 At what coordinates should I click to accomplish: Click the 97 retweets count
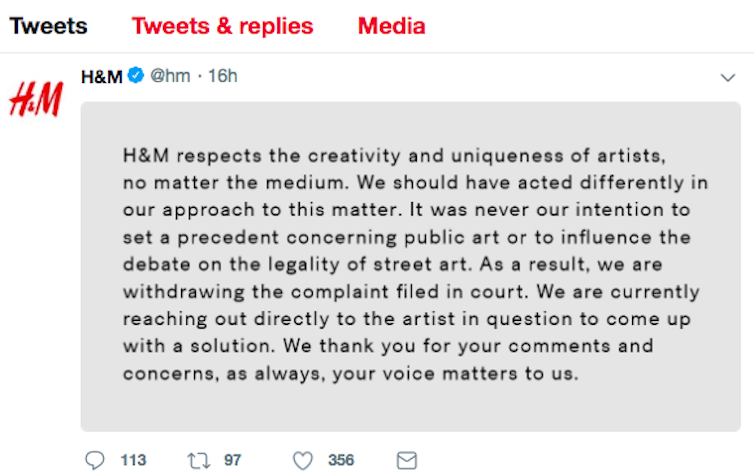click(x=232, y=460)
